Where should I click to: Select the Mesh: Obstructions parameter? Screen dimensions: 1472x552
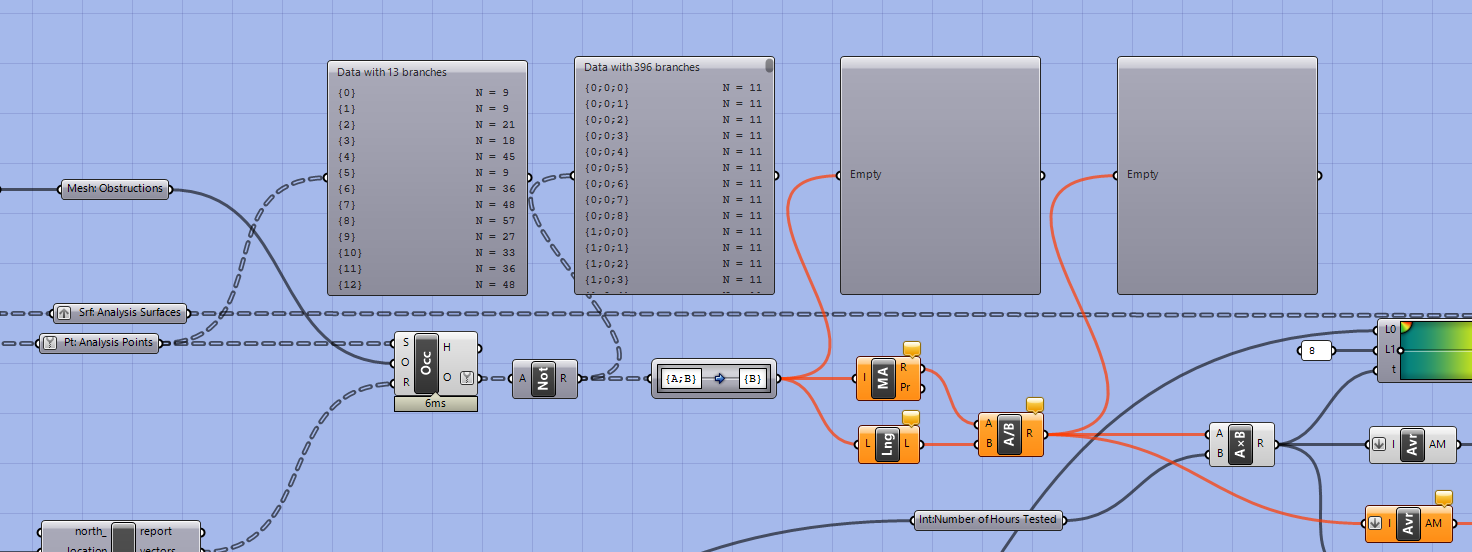(115, 188)
